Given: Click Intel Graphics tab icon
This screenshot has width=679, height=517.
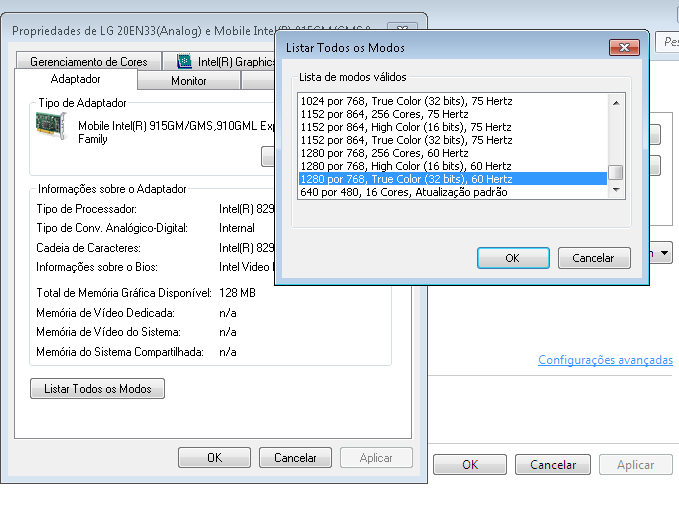Looking at the screenshot, I should coord(184,61).
